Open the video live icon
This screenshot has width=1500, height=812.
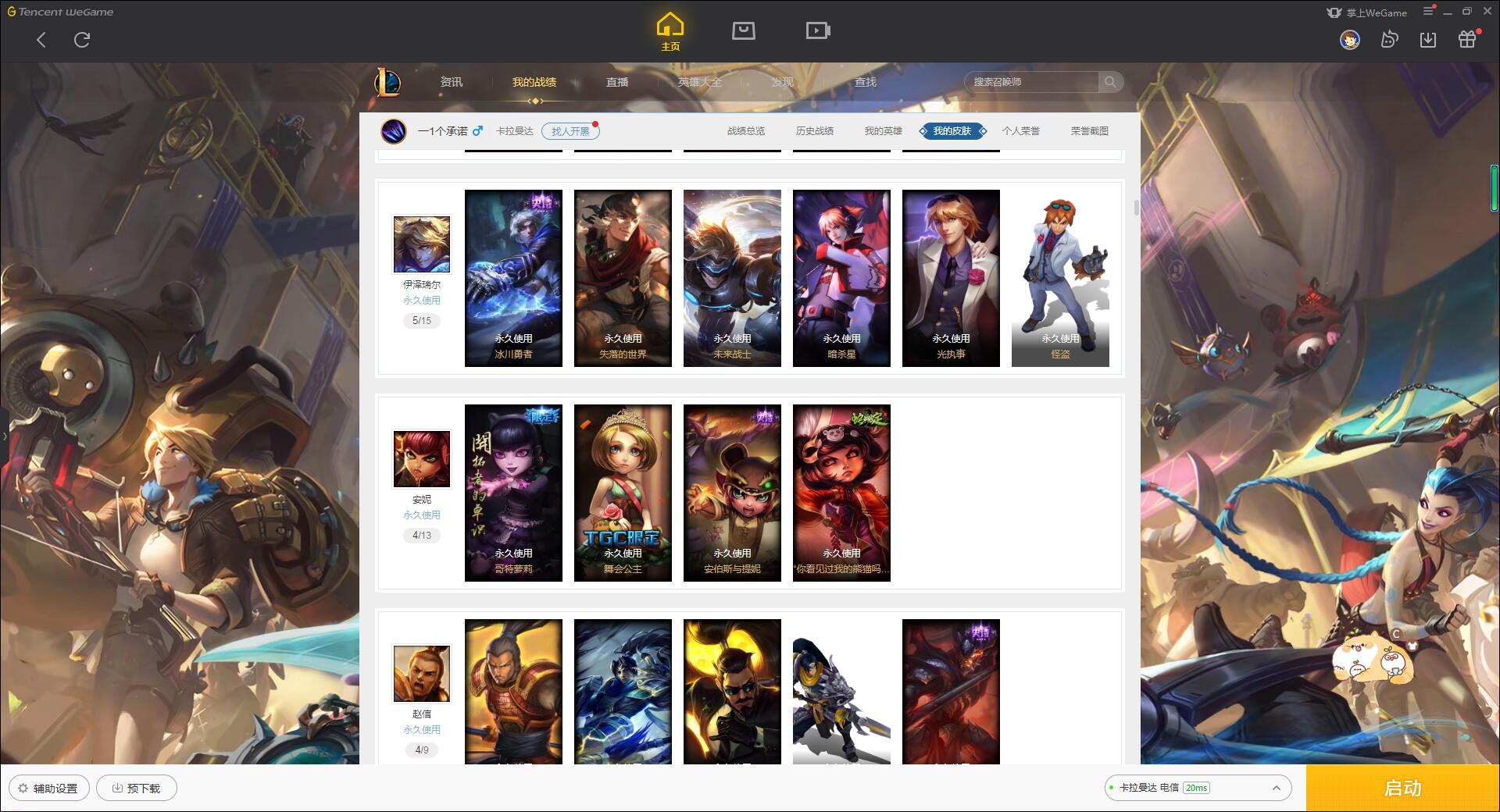click(818, 30)
